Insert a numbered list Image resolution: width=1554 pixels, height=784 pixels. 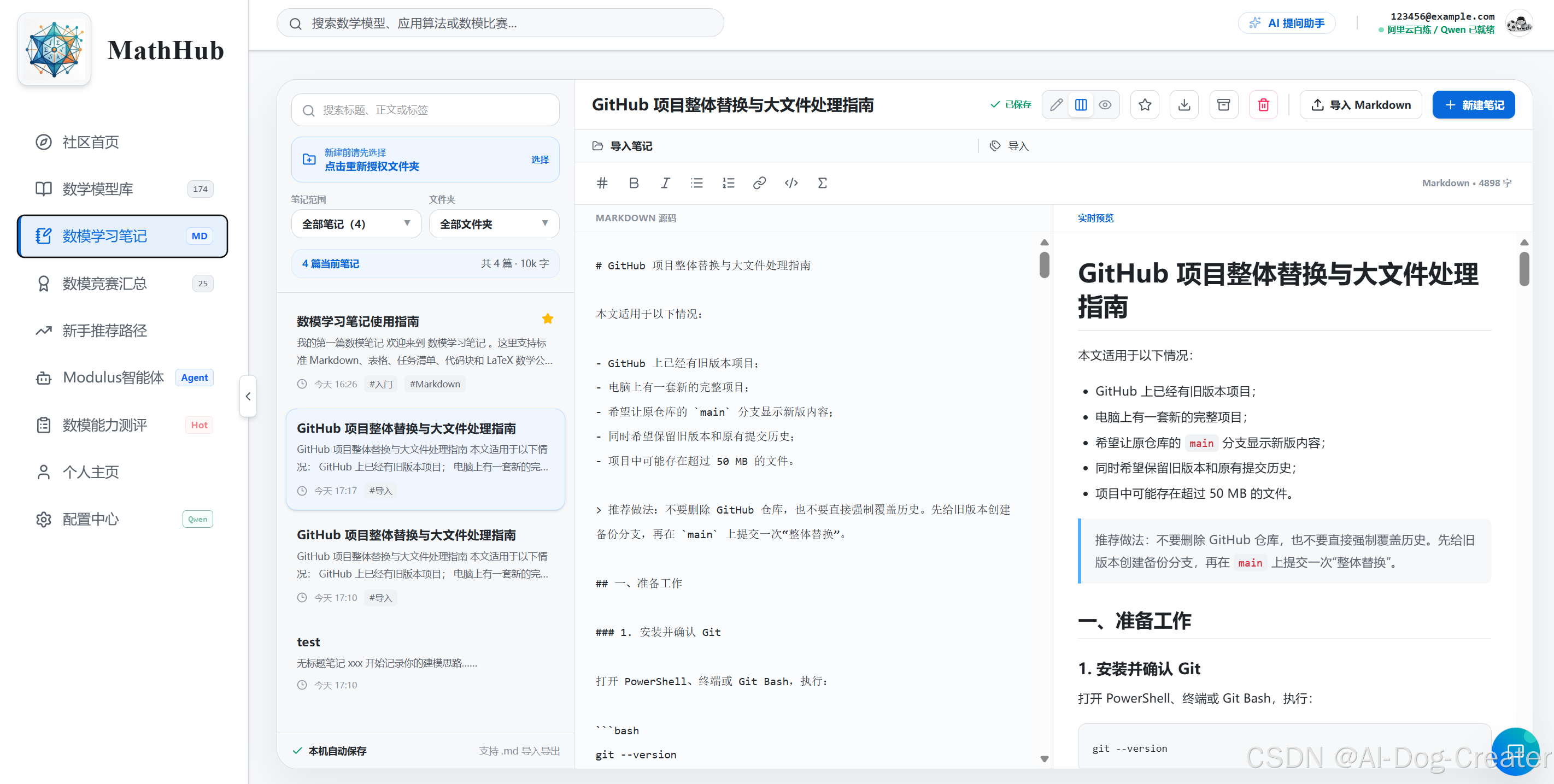tap(728, 182)
